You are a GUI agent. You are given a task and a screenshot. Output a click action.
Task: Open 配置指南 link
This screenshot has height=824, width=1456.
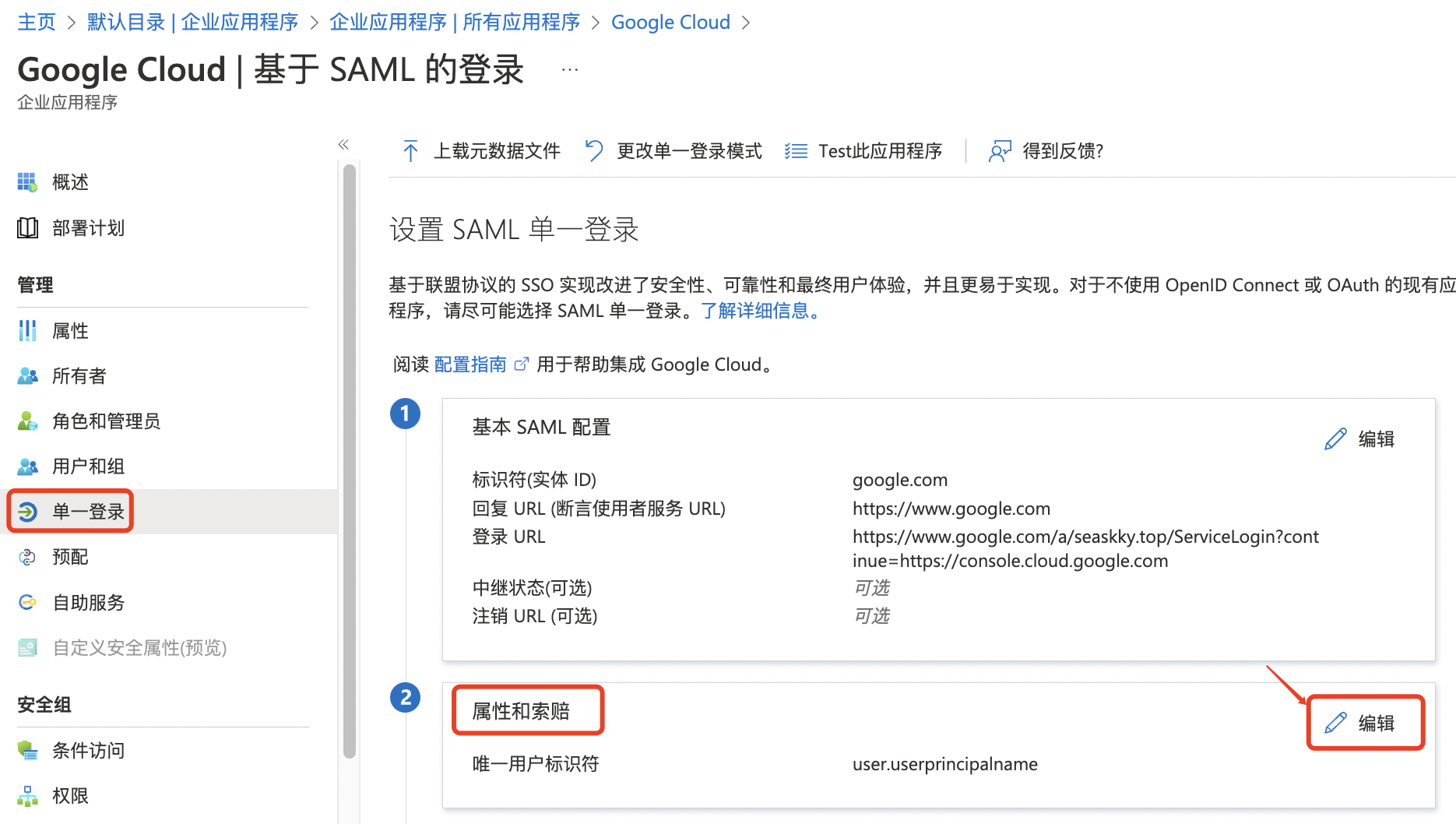[x=470, y=364]
